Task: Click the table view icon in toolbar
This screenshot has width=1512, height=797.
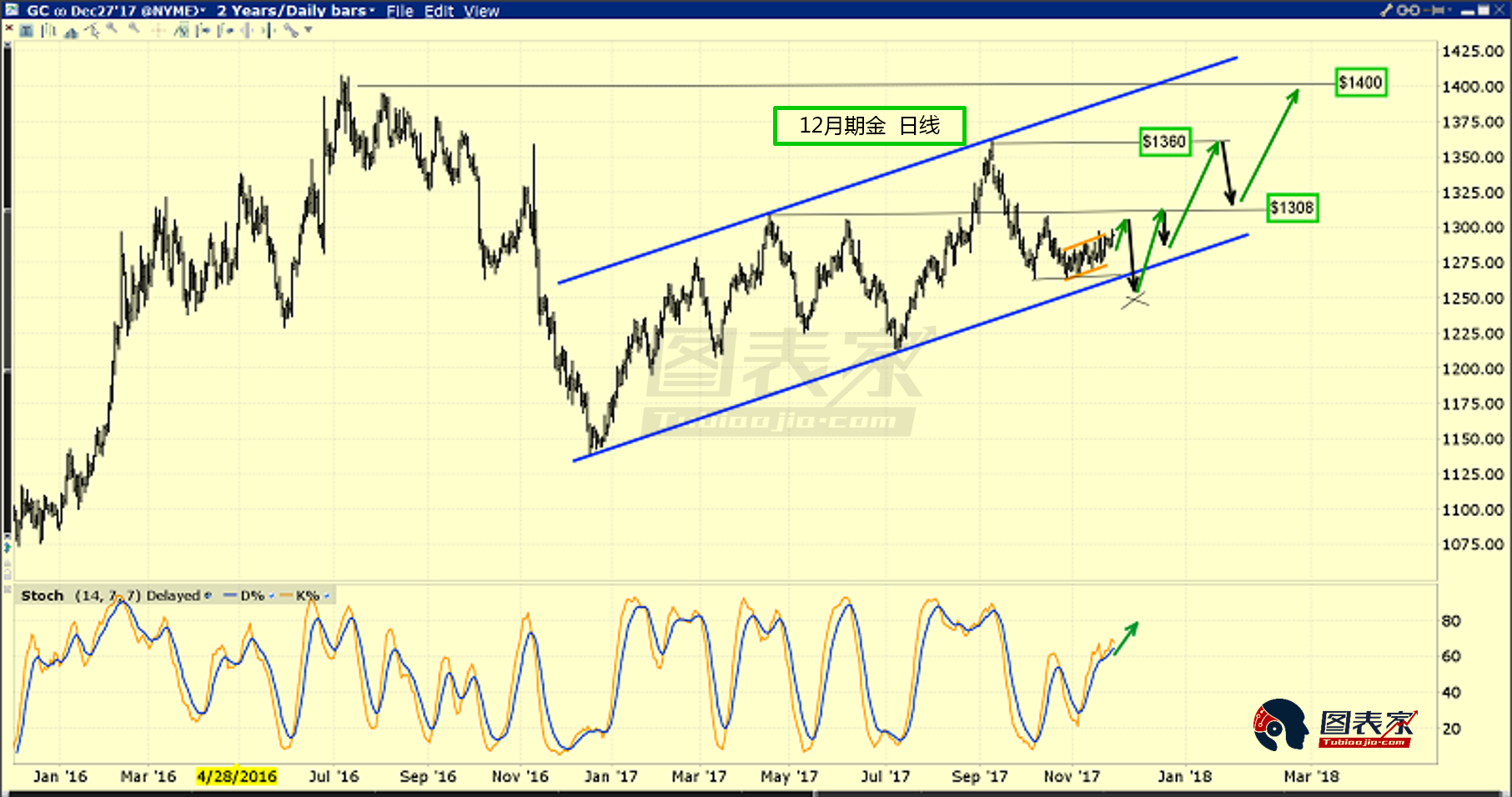Action: tap(27, 31)
